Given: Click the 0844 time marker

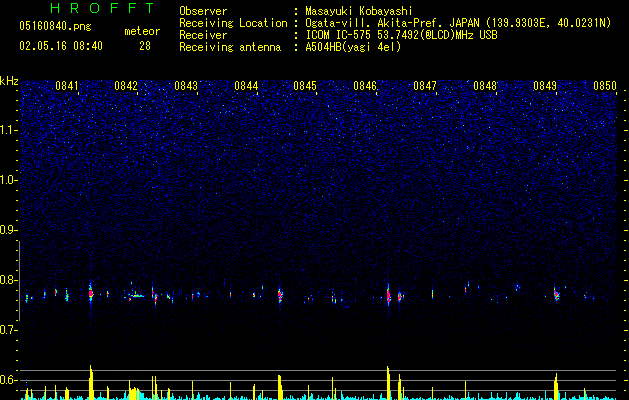Looking at the screenshot, I should tap(246, 86).
